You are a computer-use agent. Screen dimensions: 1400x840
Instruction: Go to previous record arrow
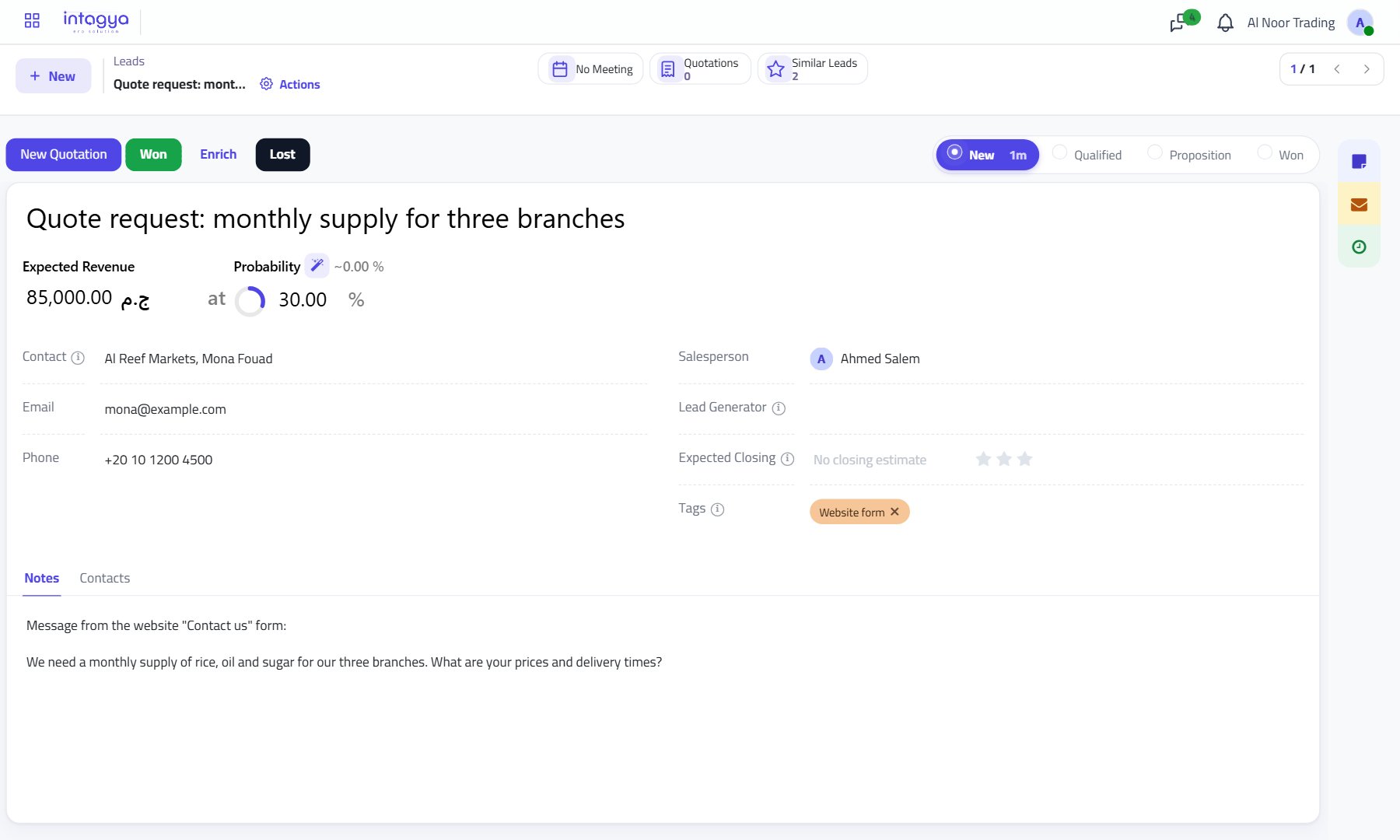coord(1337,69)
